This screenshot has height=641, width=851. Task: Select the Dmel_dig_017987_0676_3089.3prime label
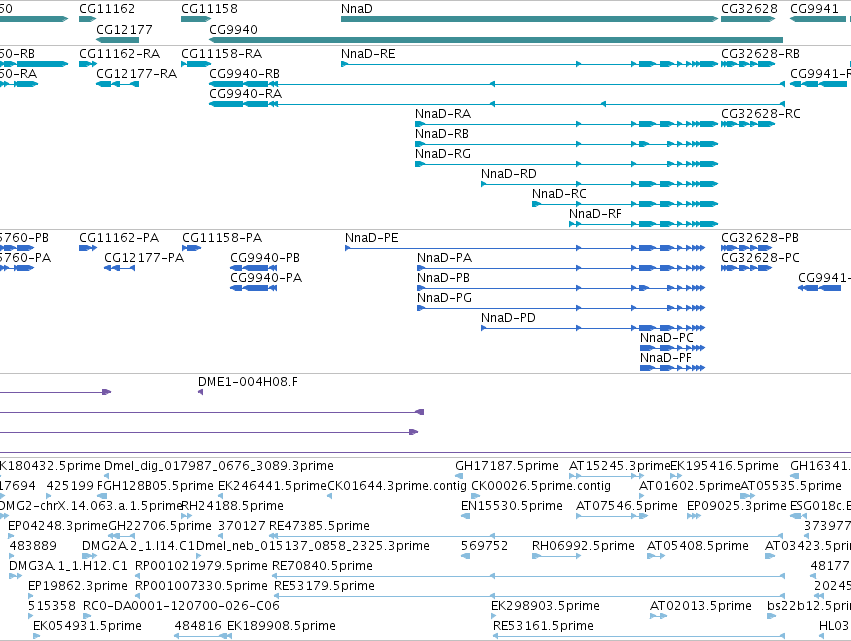coord(219,466)
